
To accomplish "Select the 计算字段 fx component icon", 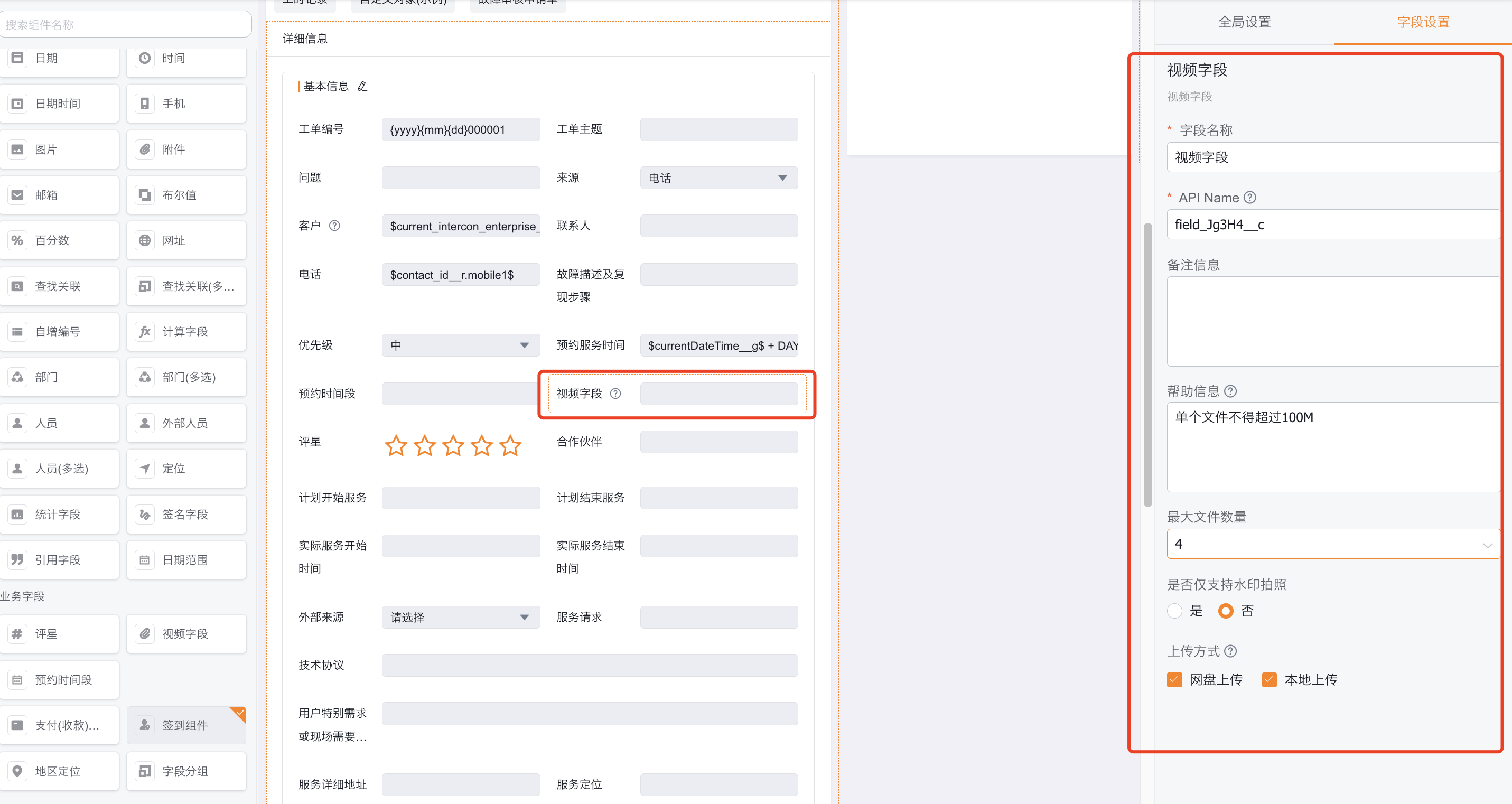I will tap(144, 332).
